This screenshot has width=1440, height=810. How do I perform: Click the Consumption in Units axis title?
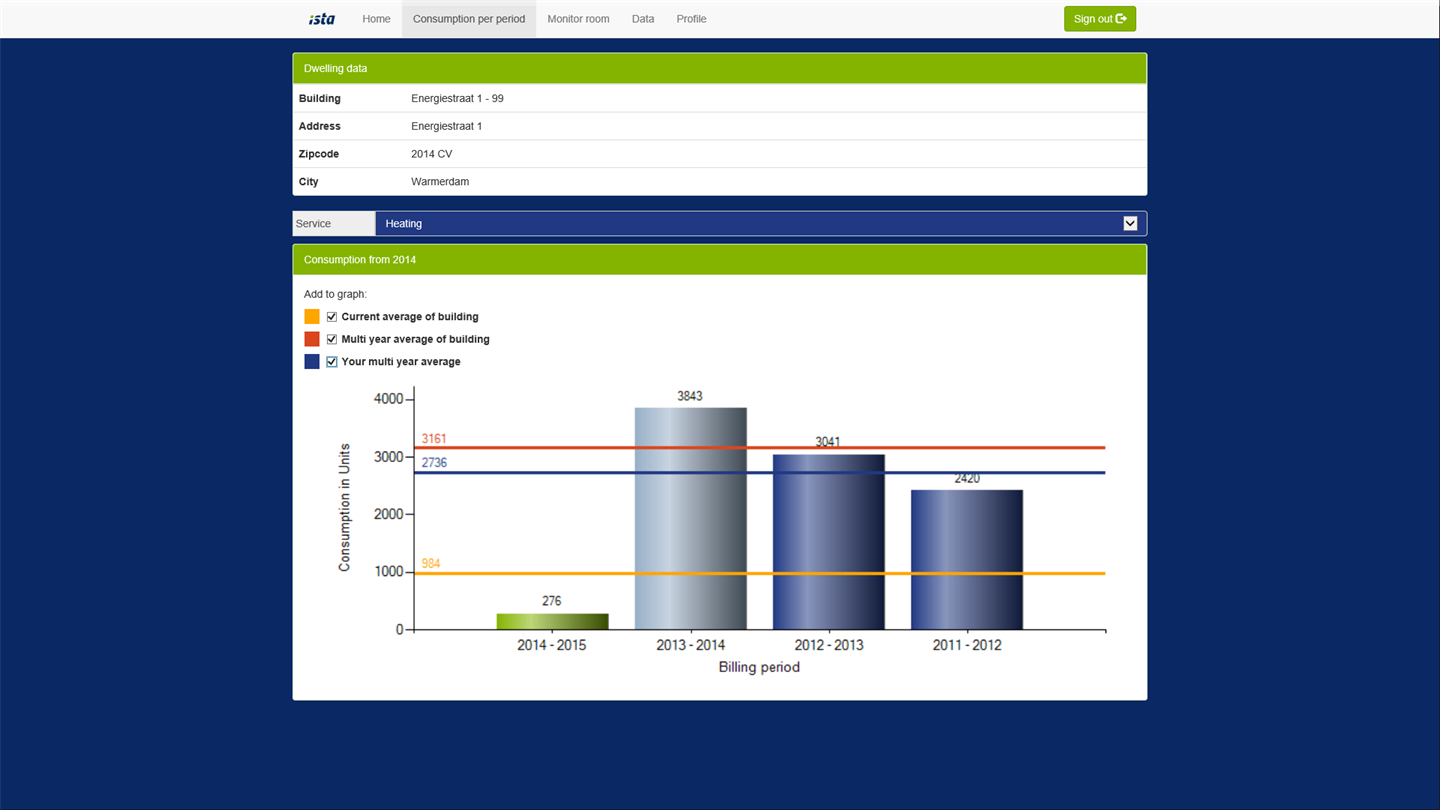(x=345, y=508)
